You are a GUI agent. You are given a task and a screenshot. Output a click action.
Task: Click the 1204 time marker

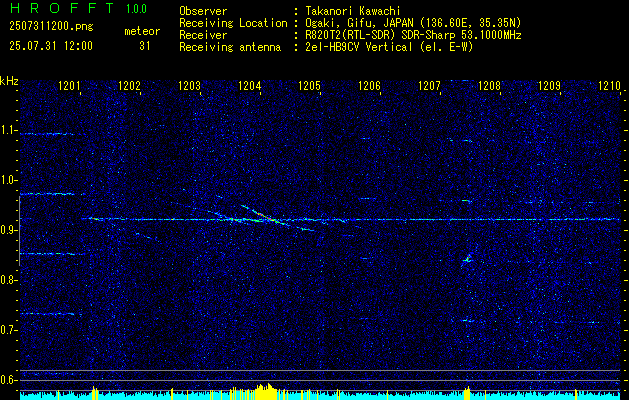click(250, 86)
